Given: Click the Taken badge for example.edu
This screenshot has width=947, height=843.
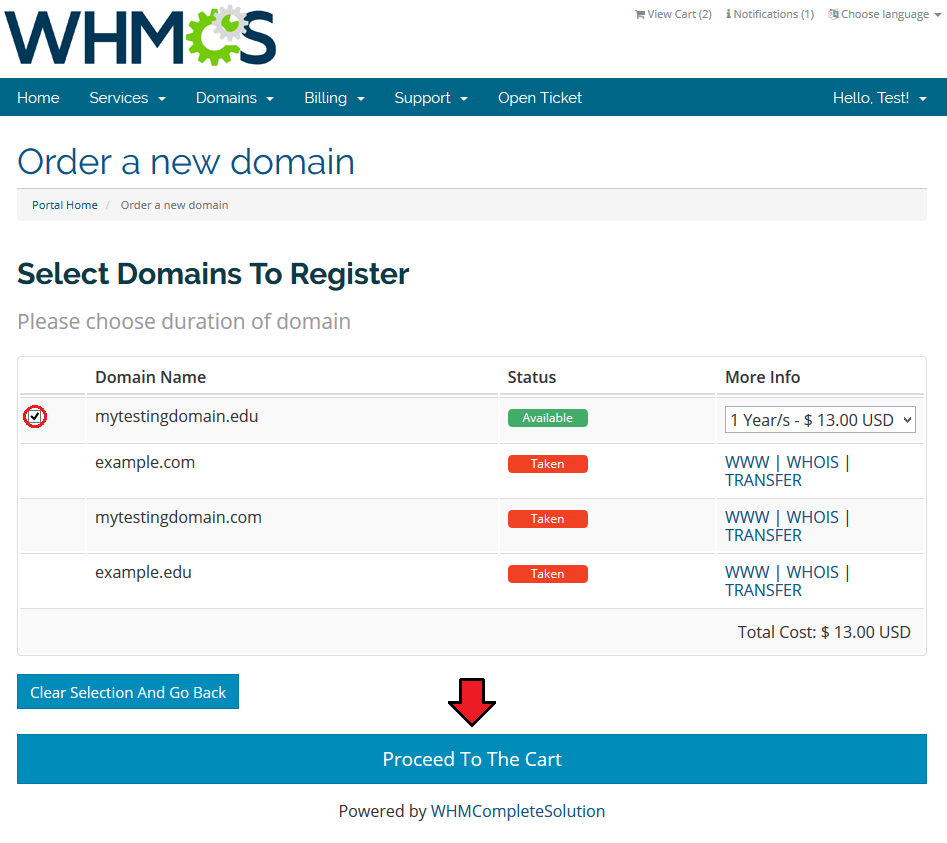Looking at the screenshot, I should click(x=548, y=574).
